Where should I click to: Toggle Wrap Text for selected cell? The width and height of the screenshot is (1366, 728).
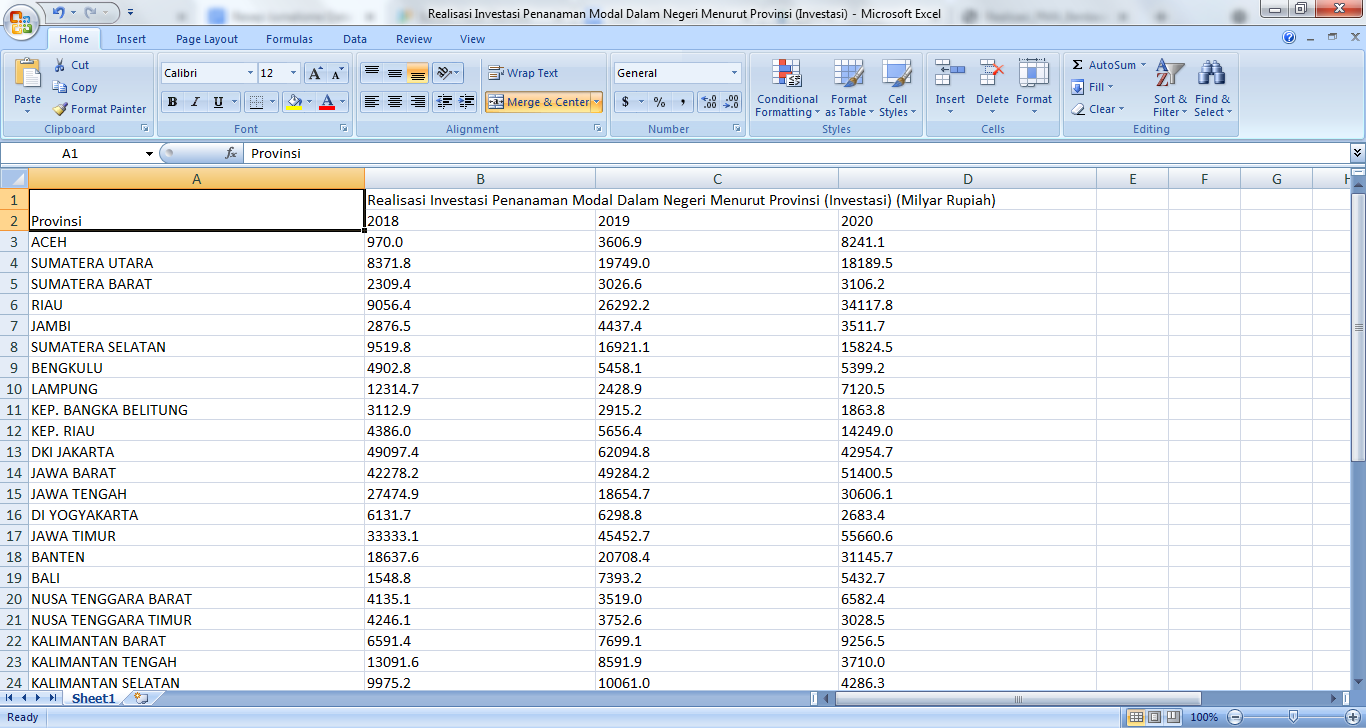pyautogui.click(x=523, y=73)
